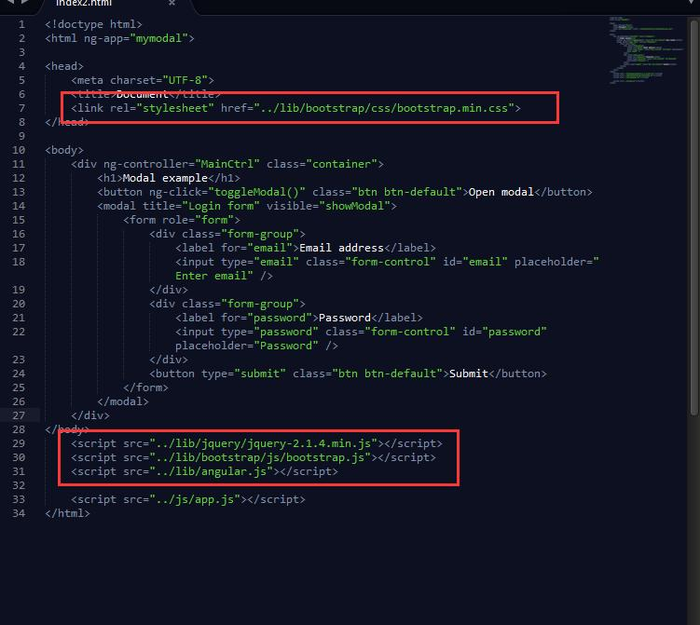
Task: Click line number 29 in the gutter
Action: pyautogui.click(x=19, y=444)
